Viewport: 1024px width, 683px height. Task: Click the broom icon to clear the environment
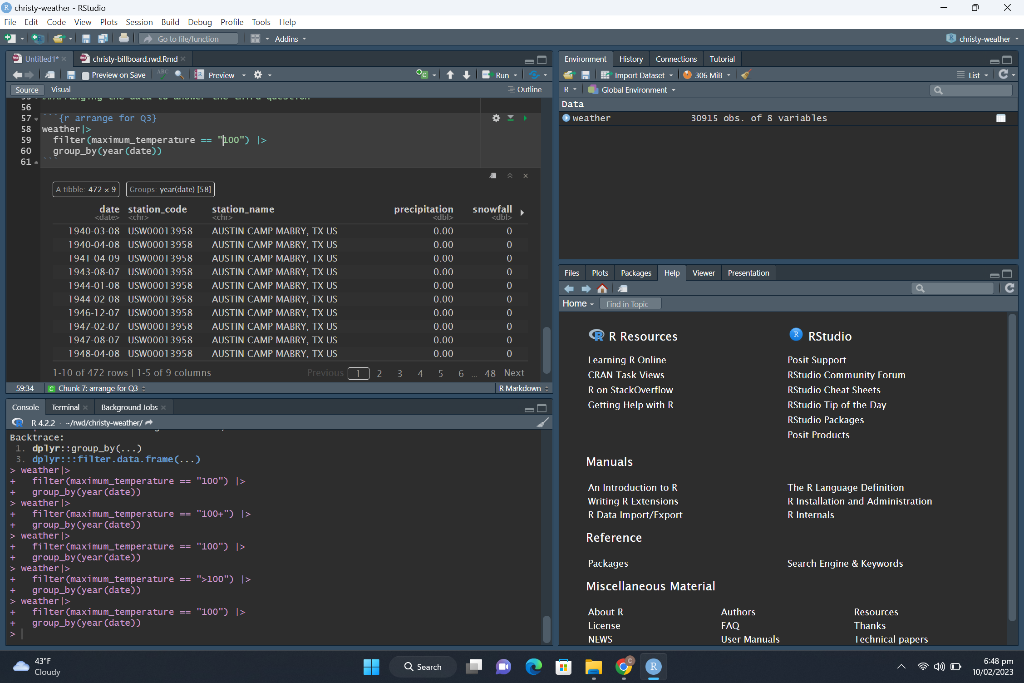click(x=745, y=75)
